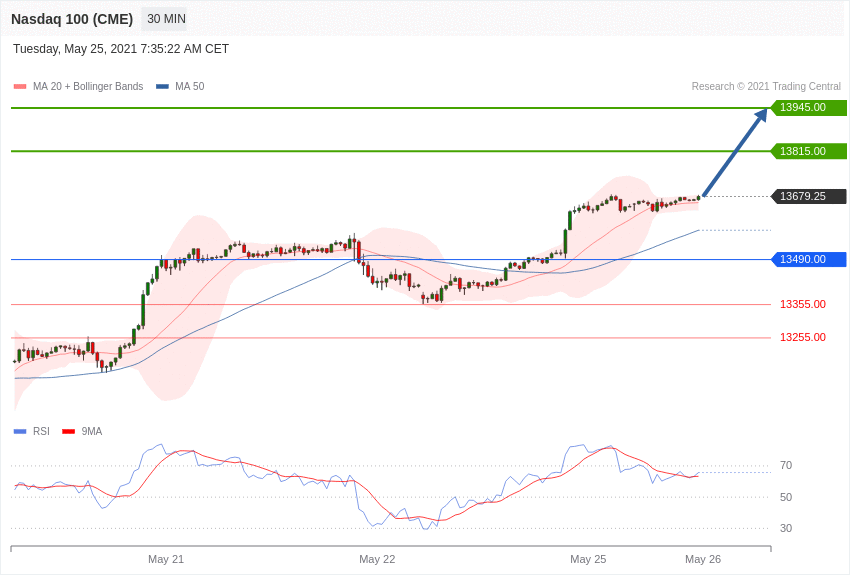Click the Research © 2021 Trading Central credit

coord(766,86)
